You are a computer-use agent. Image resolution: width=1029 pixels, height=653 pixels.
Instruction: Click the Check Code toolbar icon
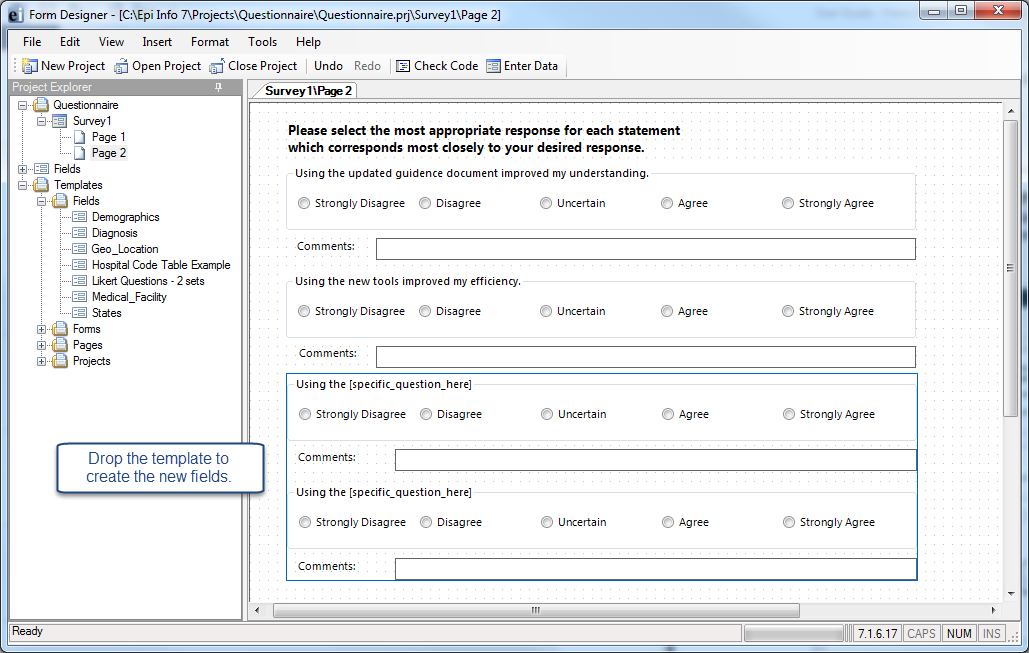point(403,66)
